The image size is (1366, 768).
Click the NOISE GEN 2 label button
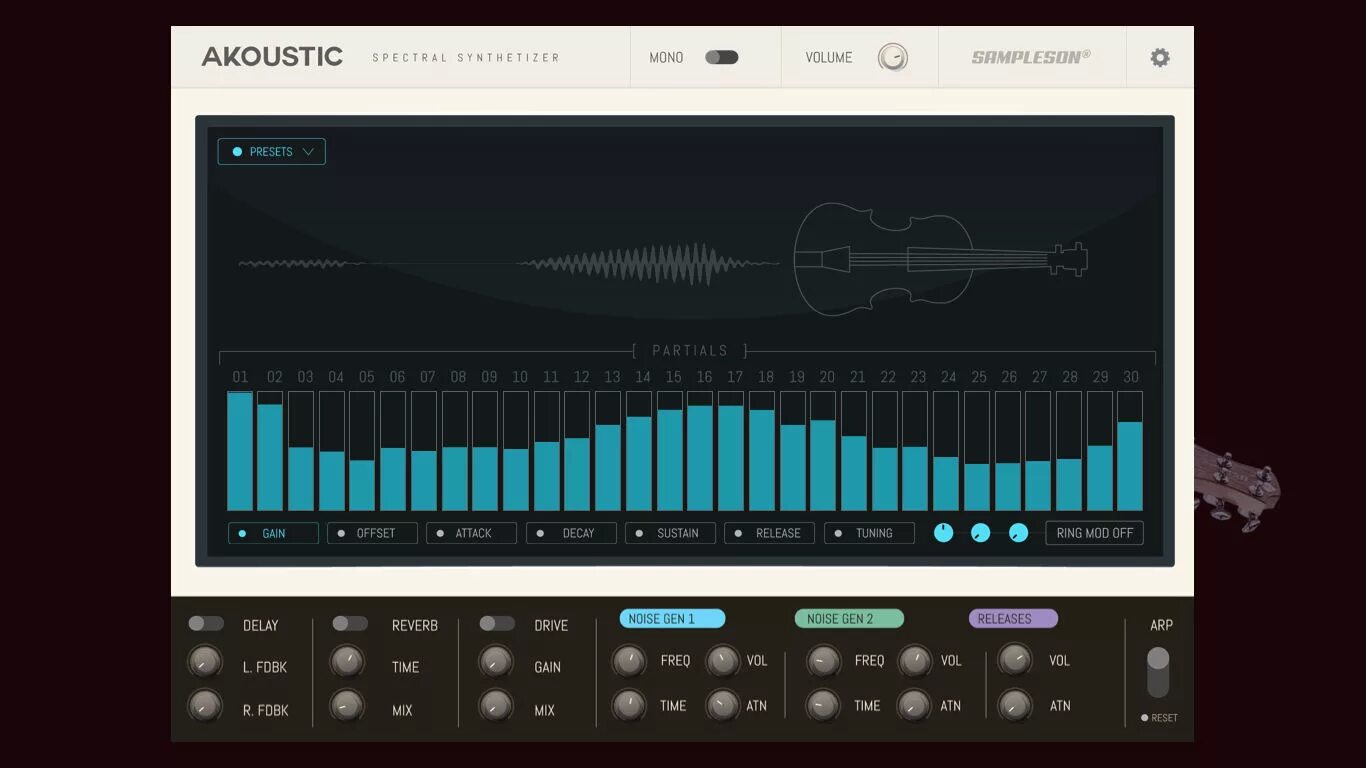849,619
